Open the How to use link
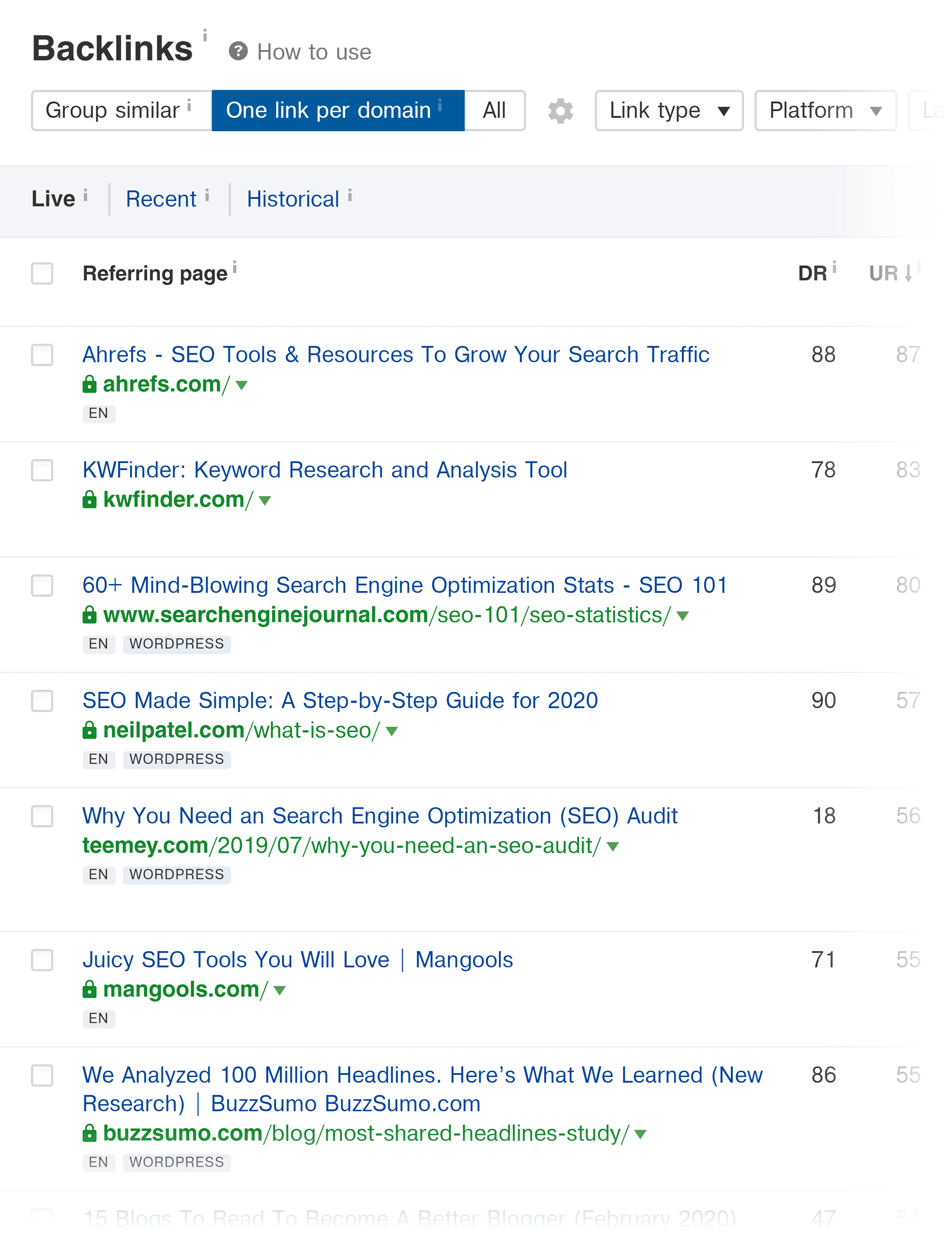The image size is (952, 1241). (314, 52)
